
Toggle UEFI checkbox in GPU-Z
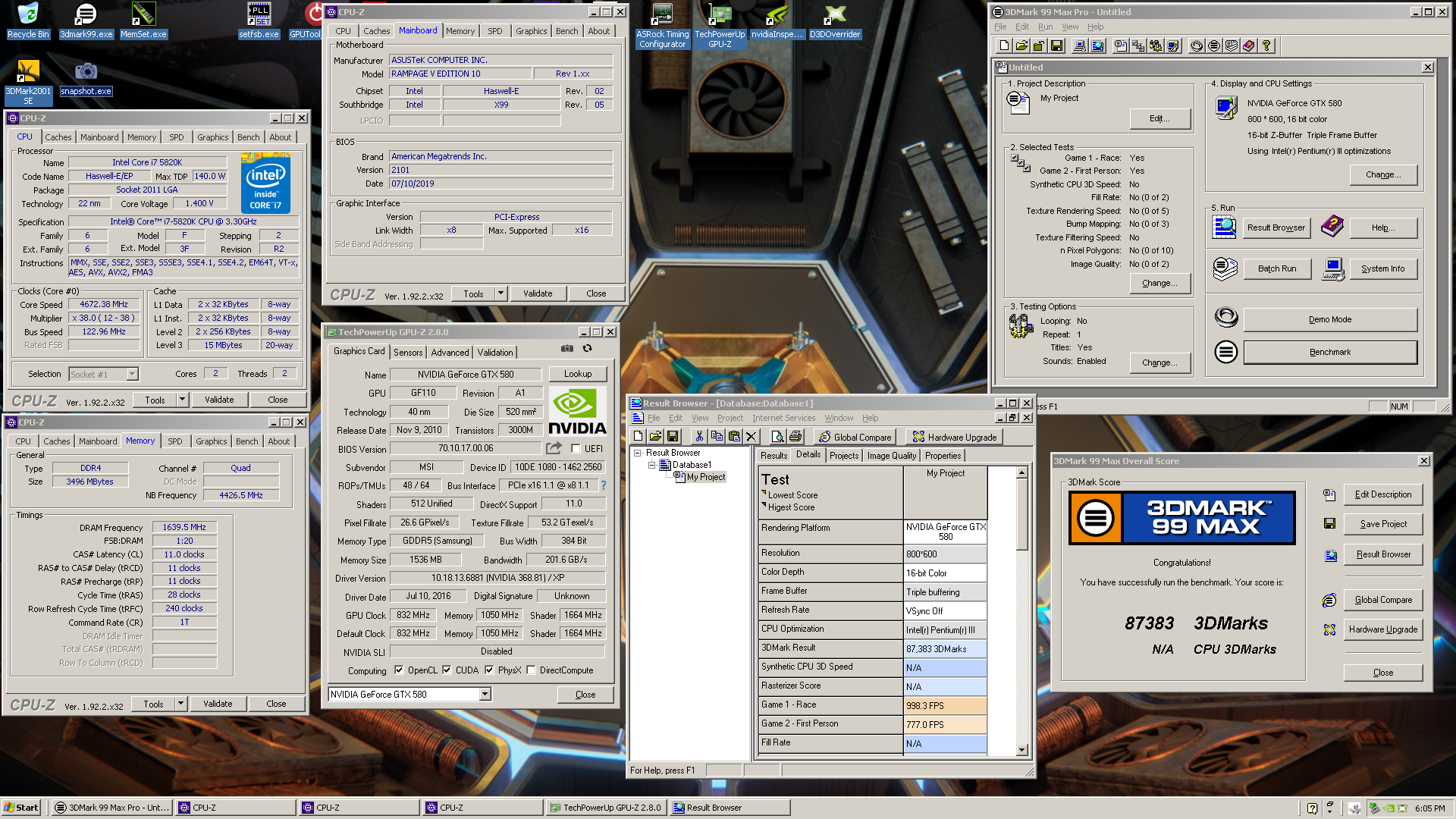(x=576, y=448)
